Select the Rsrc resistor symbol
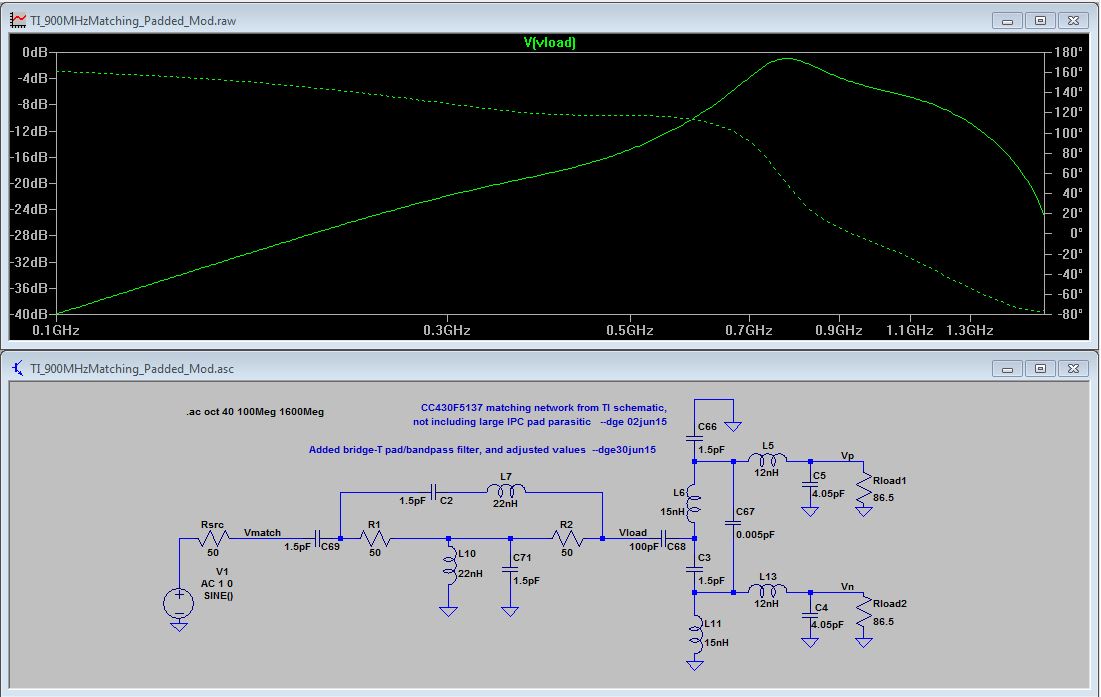 tap(213, 538)
